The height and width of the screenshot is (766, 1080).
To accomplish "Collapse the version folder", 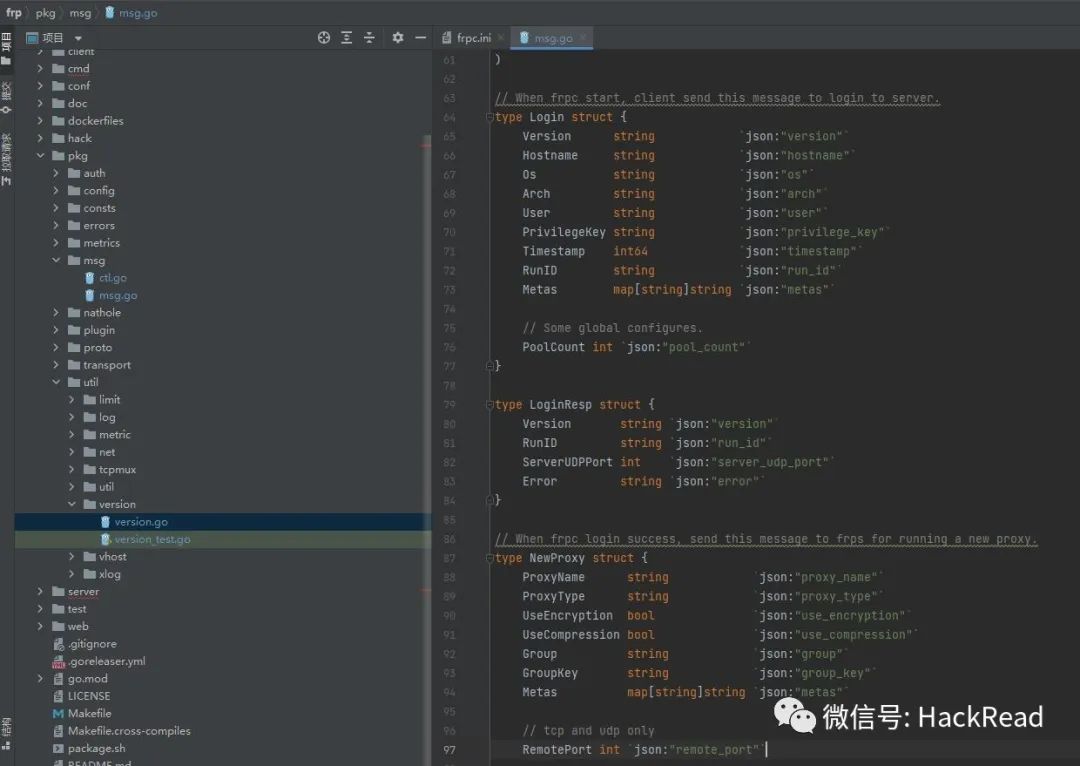I will click(72, 505).
